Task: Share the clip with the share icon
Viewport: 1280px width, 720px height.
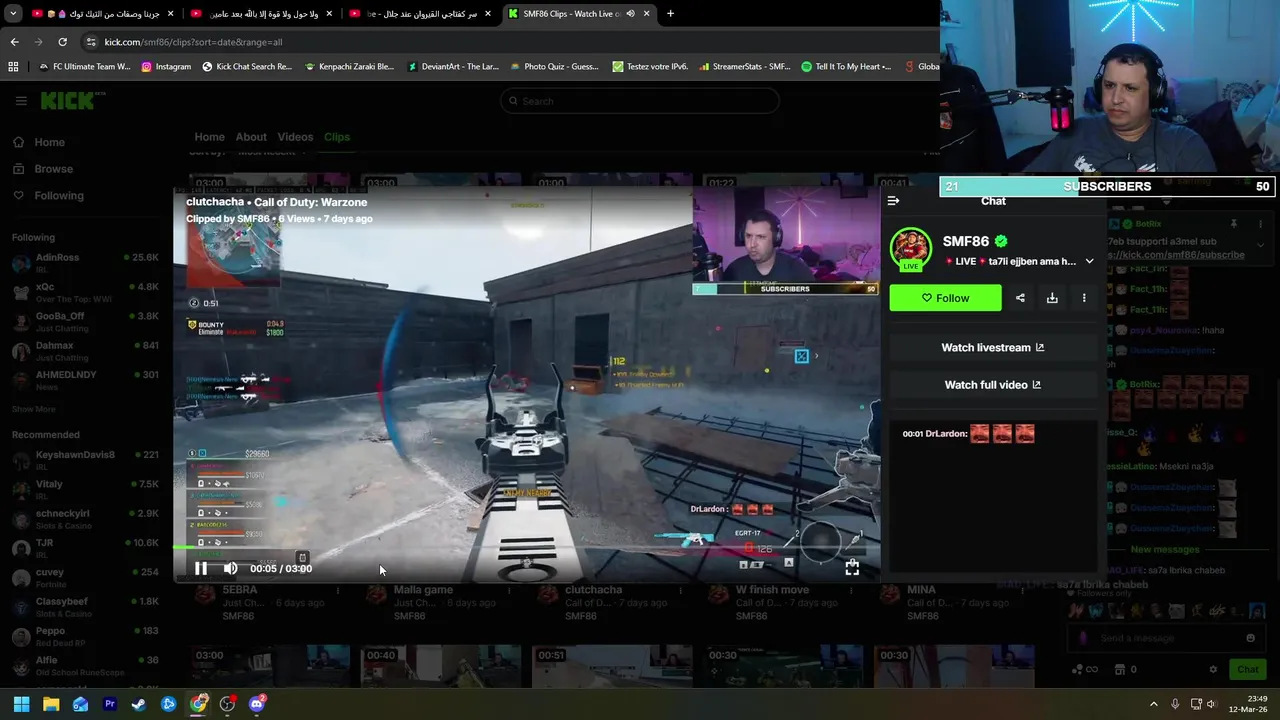Action: [1020, 298]
